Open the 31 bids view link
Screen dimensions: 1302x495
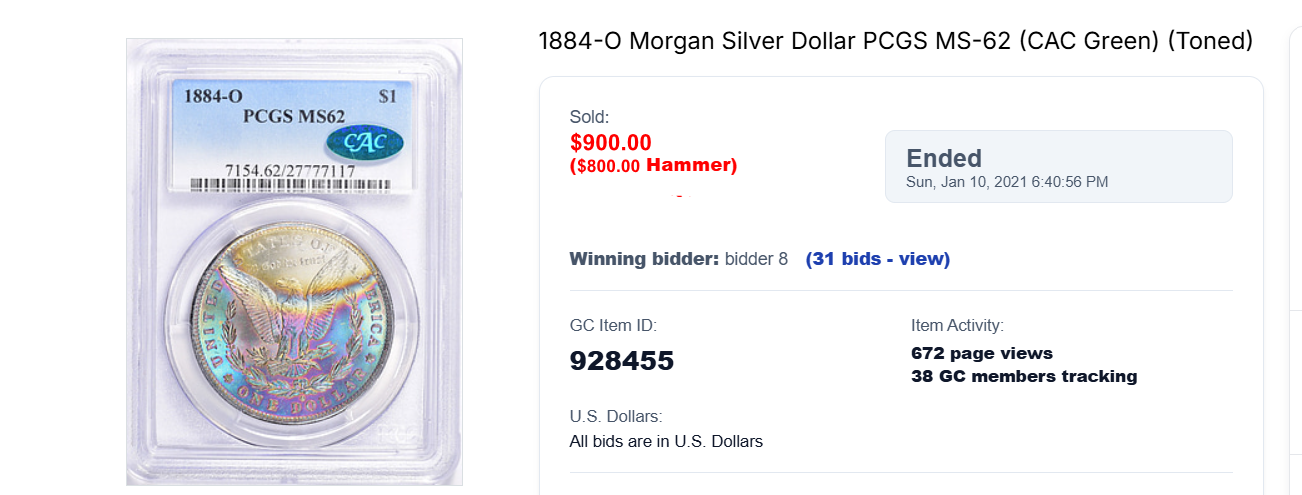877,259
